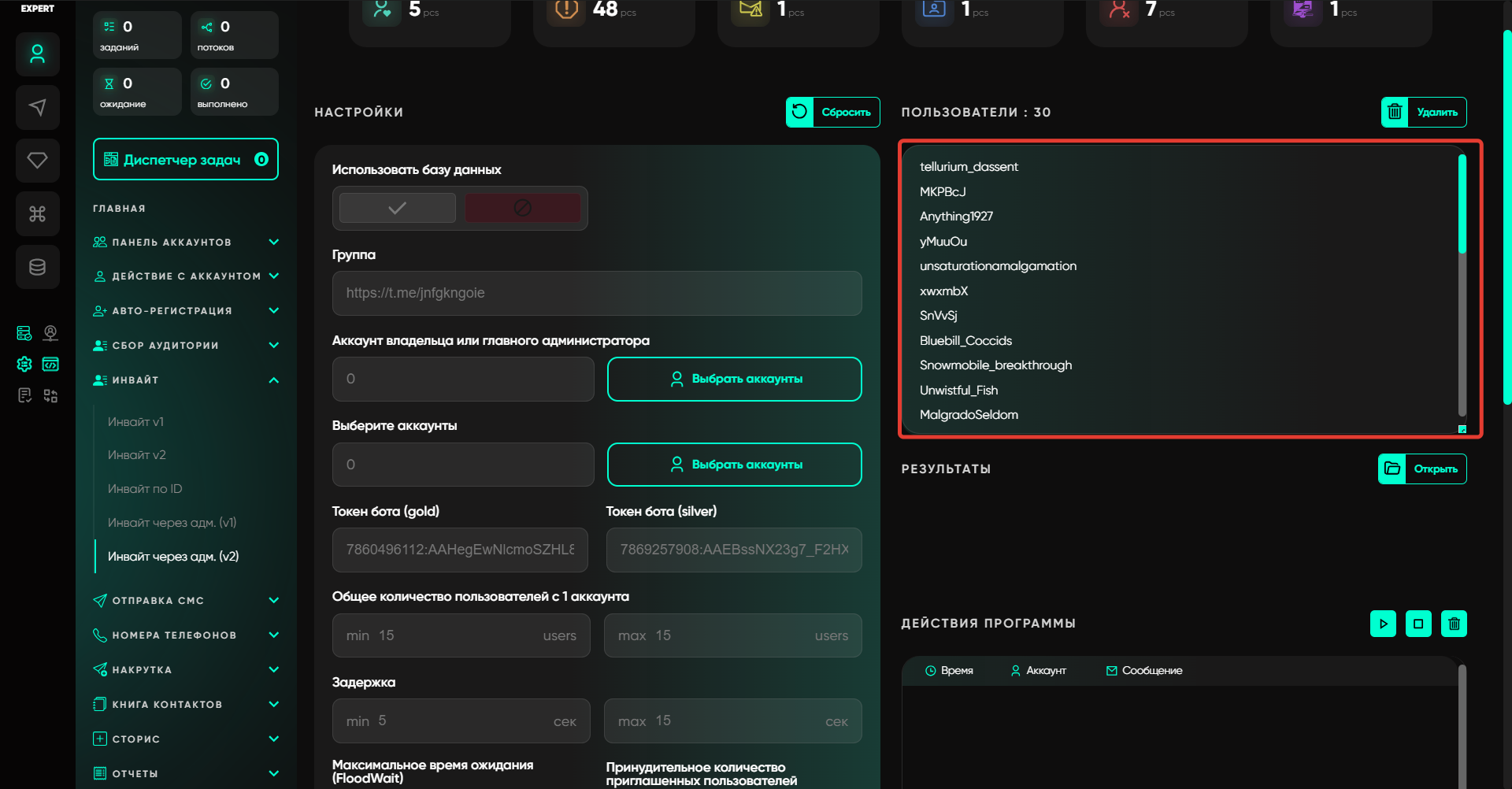The height and width of the screenshot is (789, 1512).
Task: Click the command-key icon in left rail
Action: (x=37, y=214)
